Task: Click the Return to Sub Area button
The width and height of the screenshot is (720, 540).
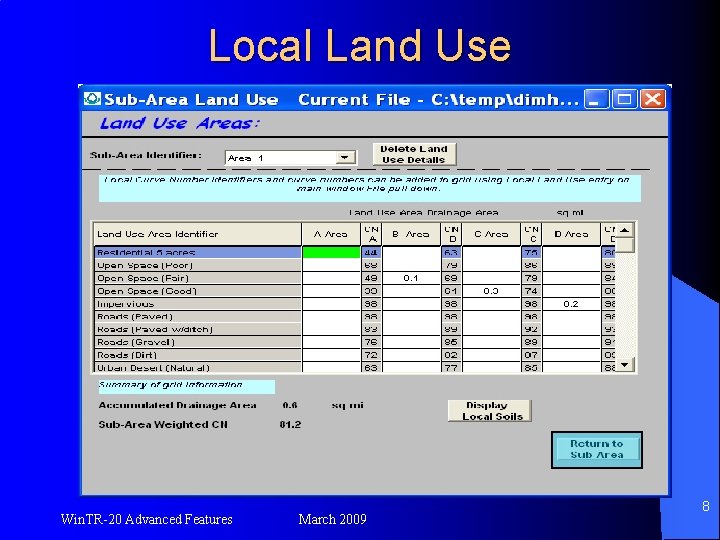Action: pos(597,450)
